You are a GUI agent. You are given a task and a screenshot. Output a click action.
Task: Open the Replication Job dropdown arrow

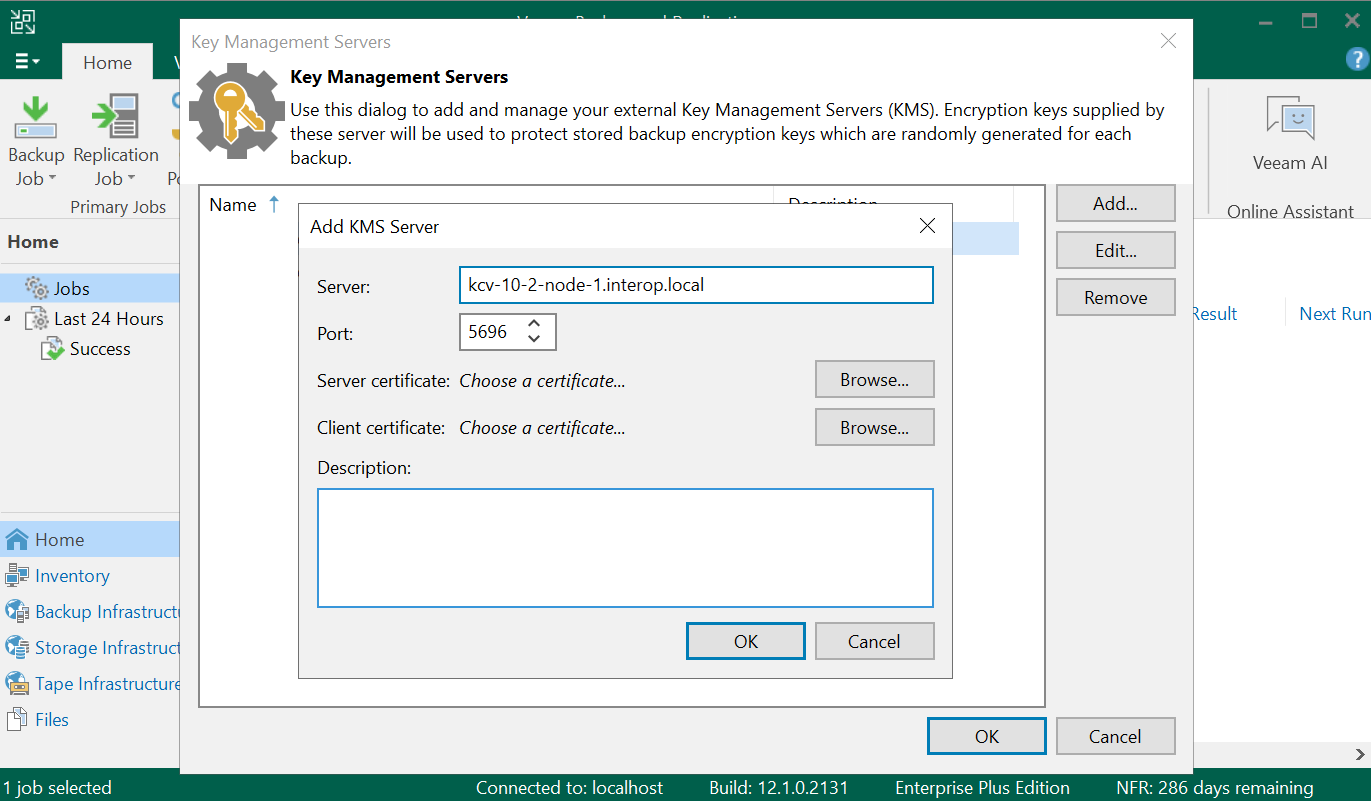(x=130, y=180)
